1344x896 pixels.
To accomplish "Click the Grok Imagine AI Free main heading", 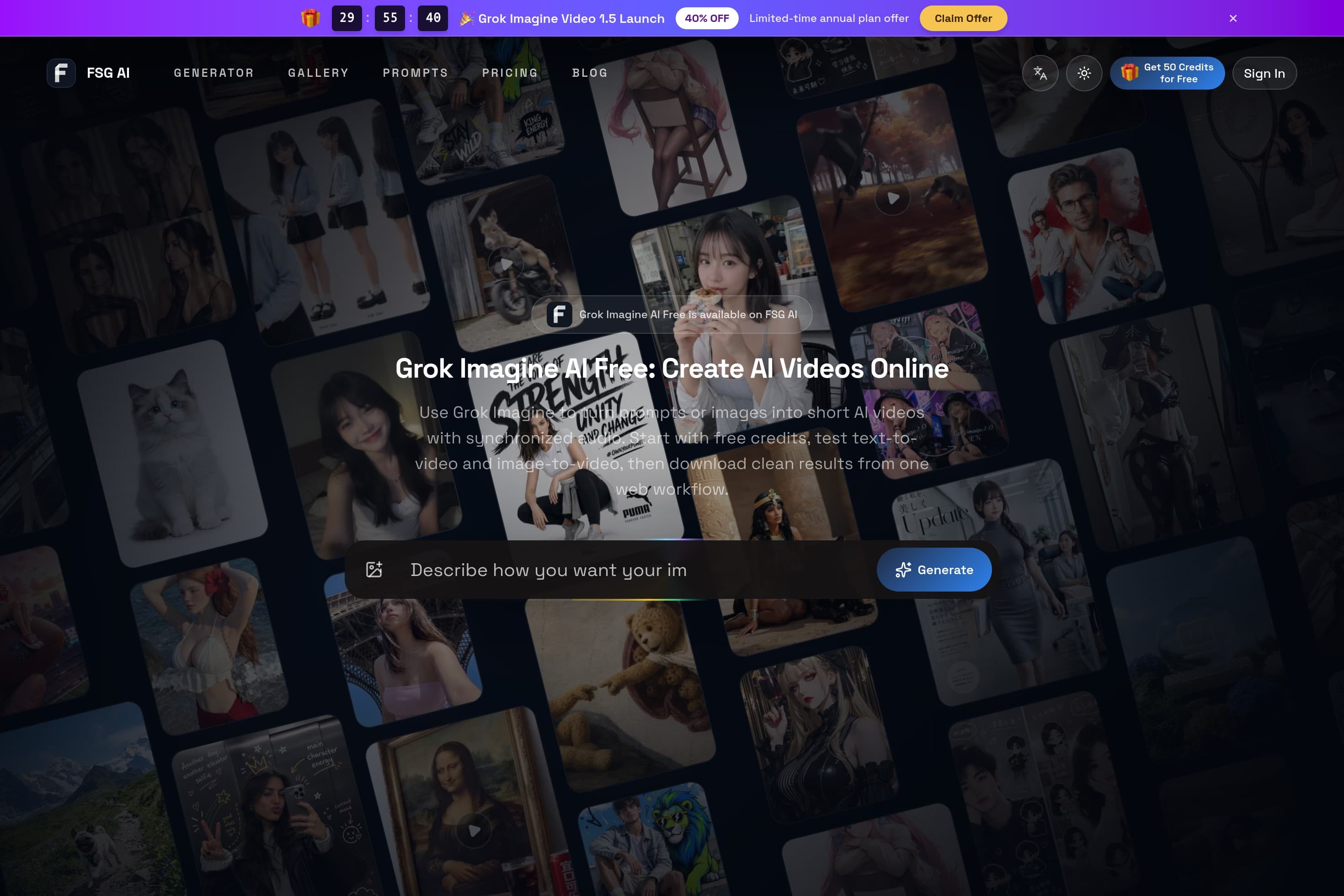I will click(672, 368).
